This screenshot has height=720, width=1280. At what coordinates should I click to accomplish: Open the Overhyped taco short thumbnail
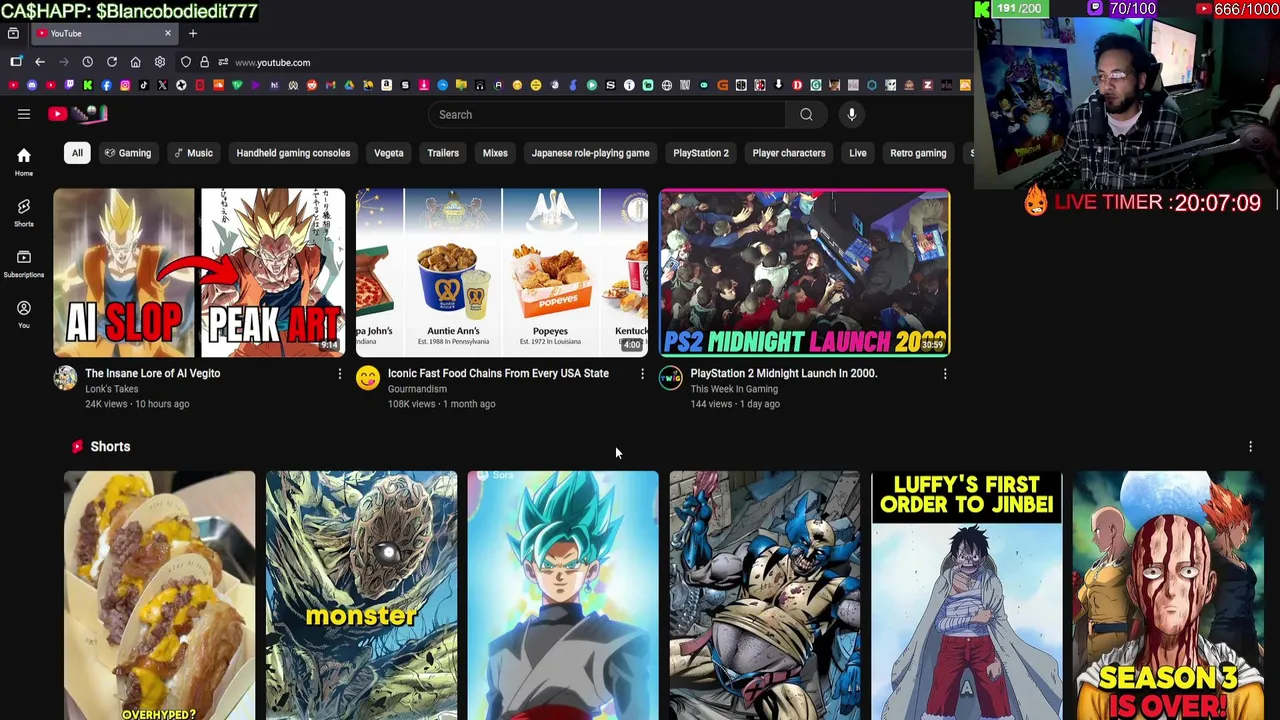tap(159, 595)
